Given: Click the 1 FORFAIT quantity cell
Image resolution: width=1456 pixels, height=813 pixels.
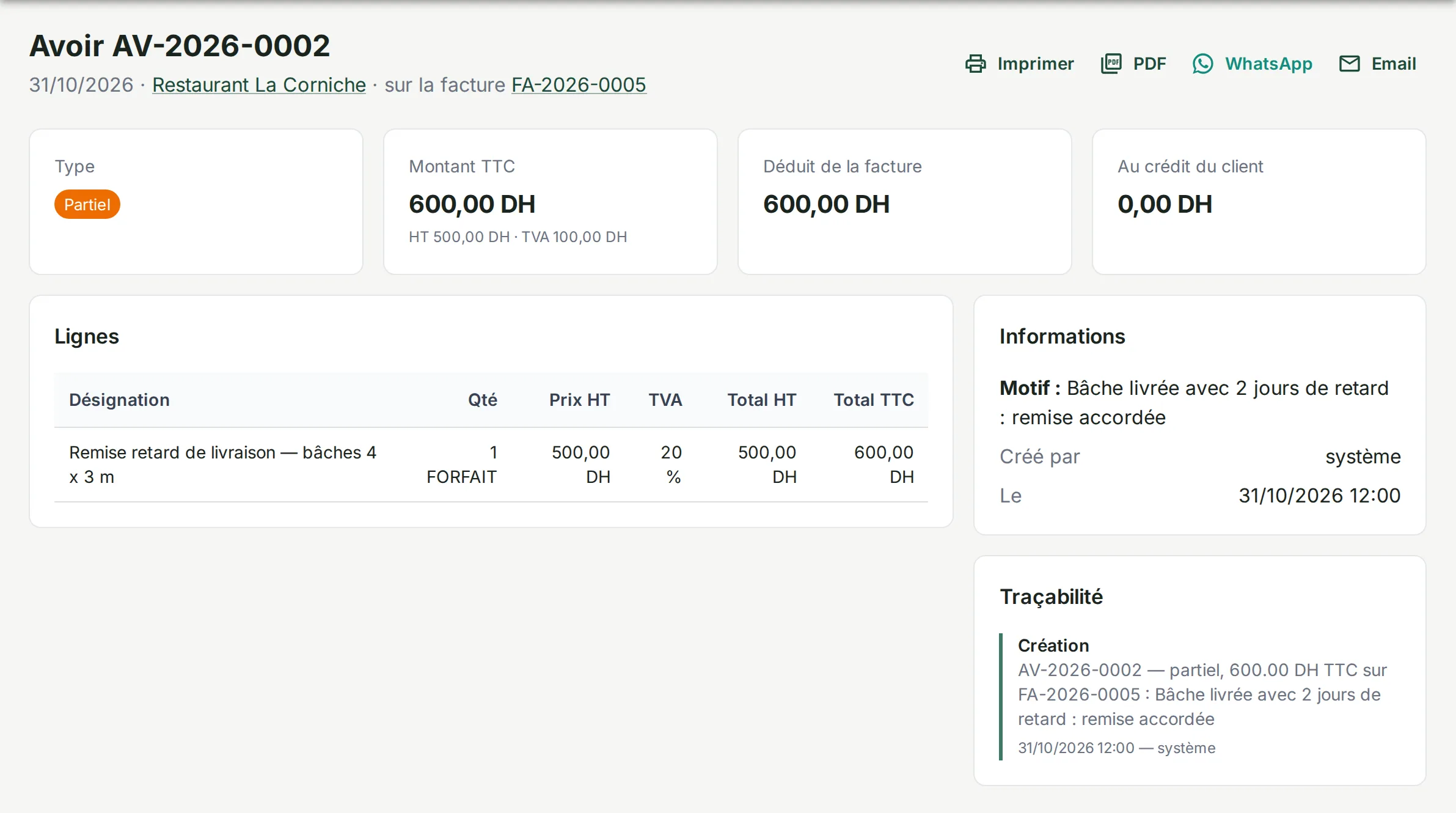Looking at the screenshot, I should [x=462, y=465].
